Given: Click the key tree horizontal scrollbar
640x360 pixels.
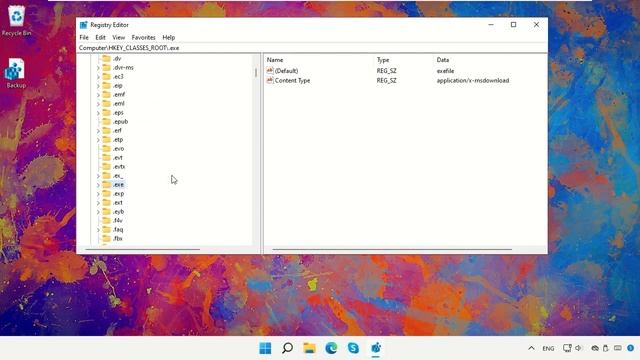Looking at the screenshot, I should (x=142, y=249).
